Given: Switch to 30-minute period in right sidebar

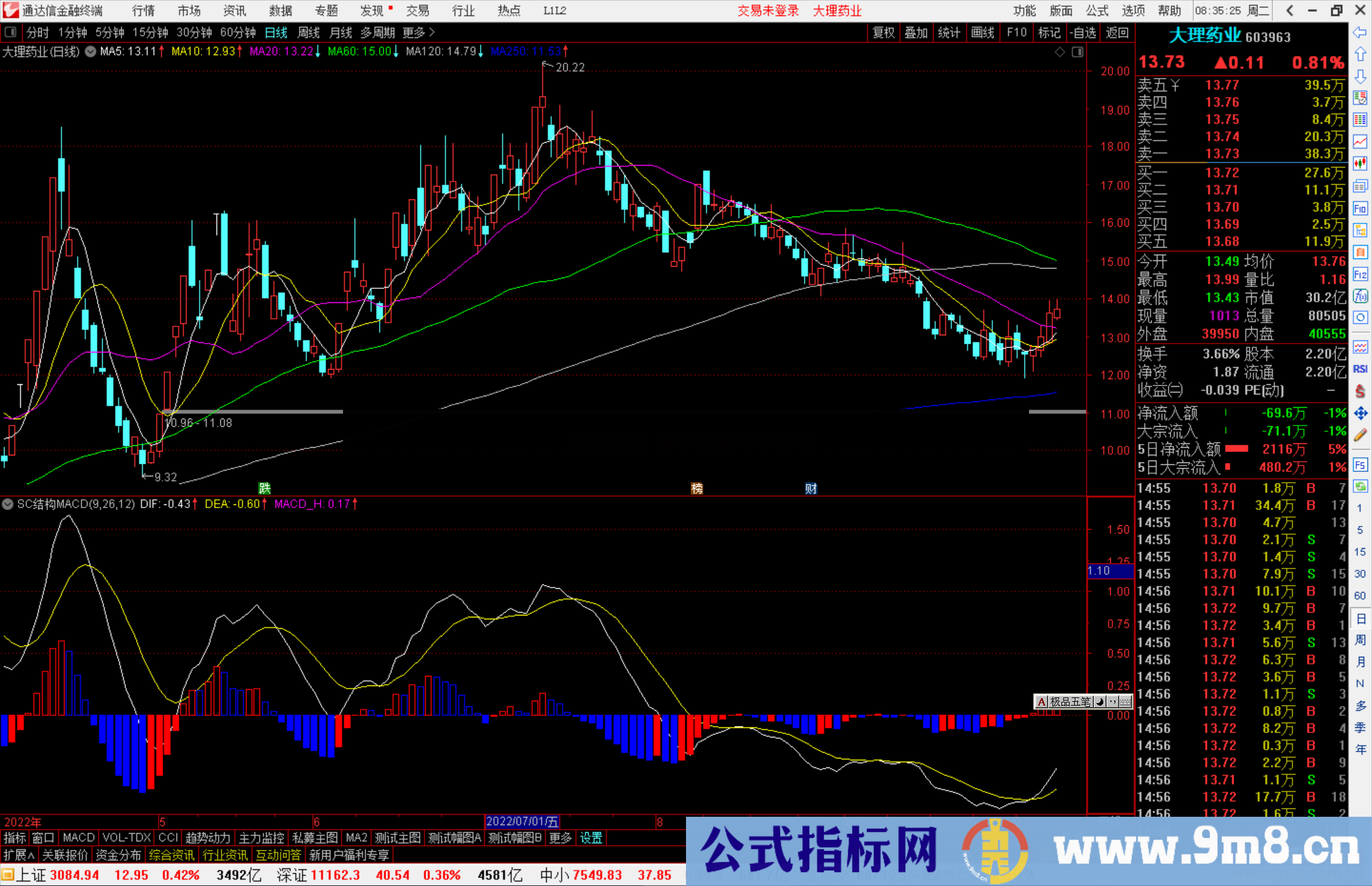Looking at the screenshot, I should coord(1360,574).
